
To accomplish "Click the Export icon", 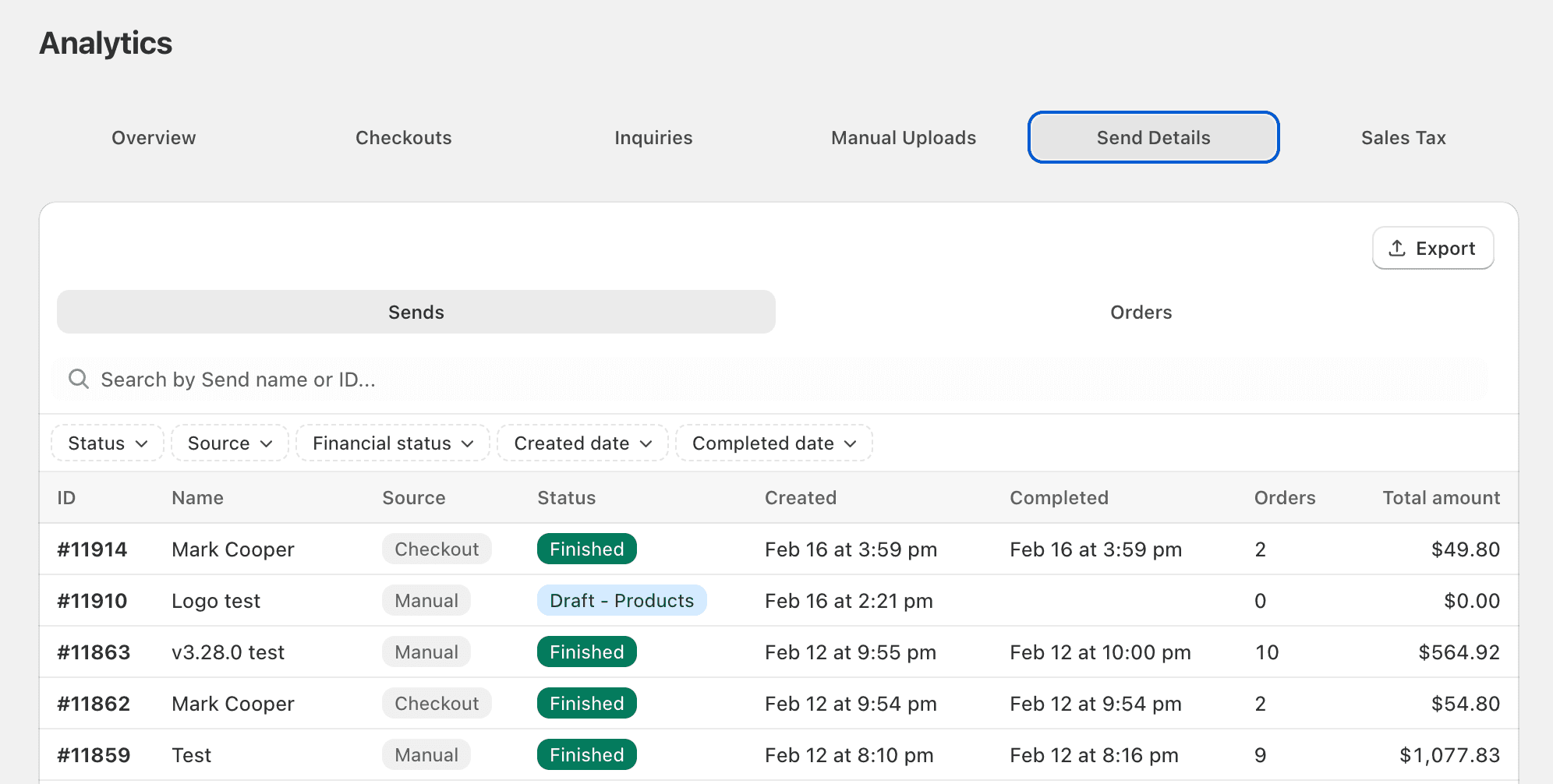I will coord(1398,248).
